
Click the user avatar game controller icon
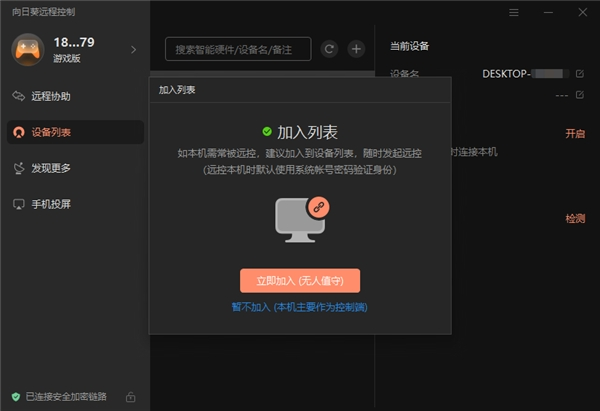click(x=28, y=48)
